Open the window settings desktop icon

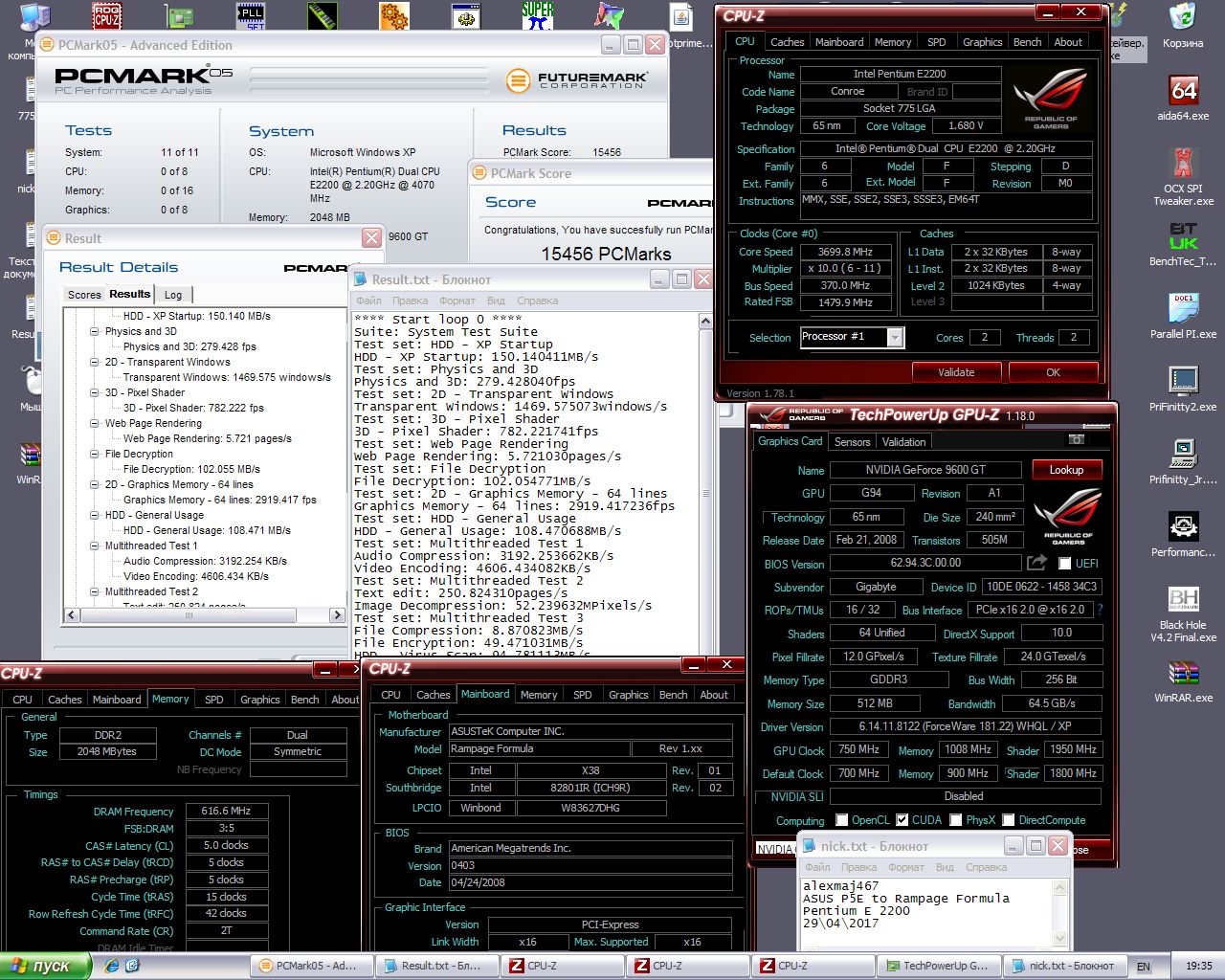(466, 15)
